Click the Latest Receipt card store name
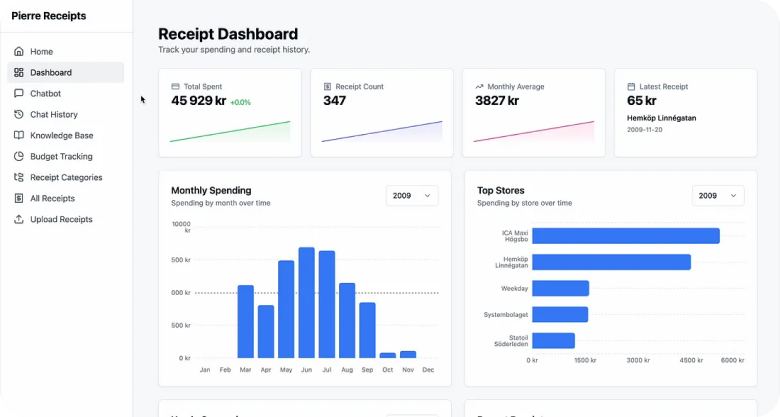Screen dimensions: 780x417 click(661, 118)
